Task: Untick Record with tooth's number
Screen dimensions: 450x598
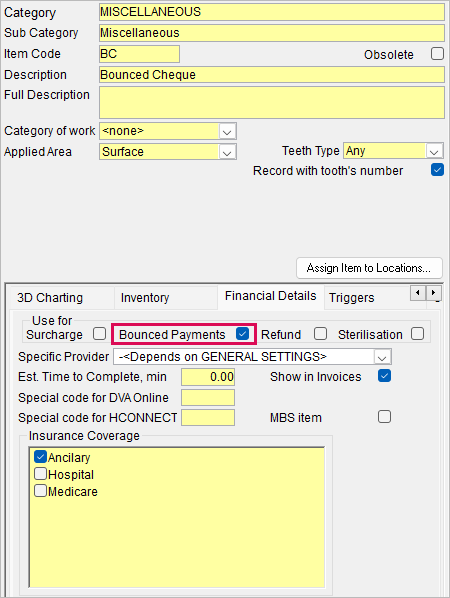Action: (x=437, y=170)
